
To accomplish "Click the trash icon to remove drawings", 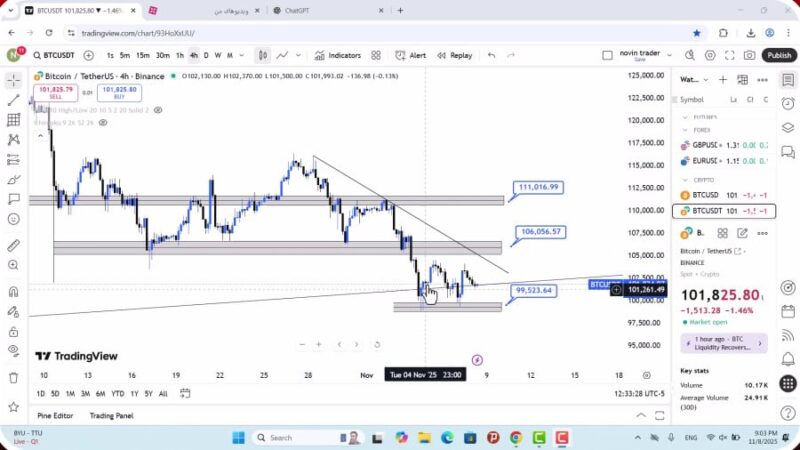I will [13, 377].
